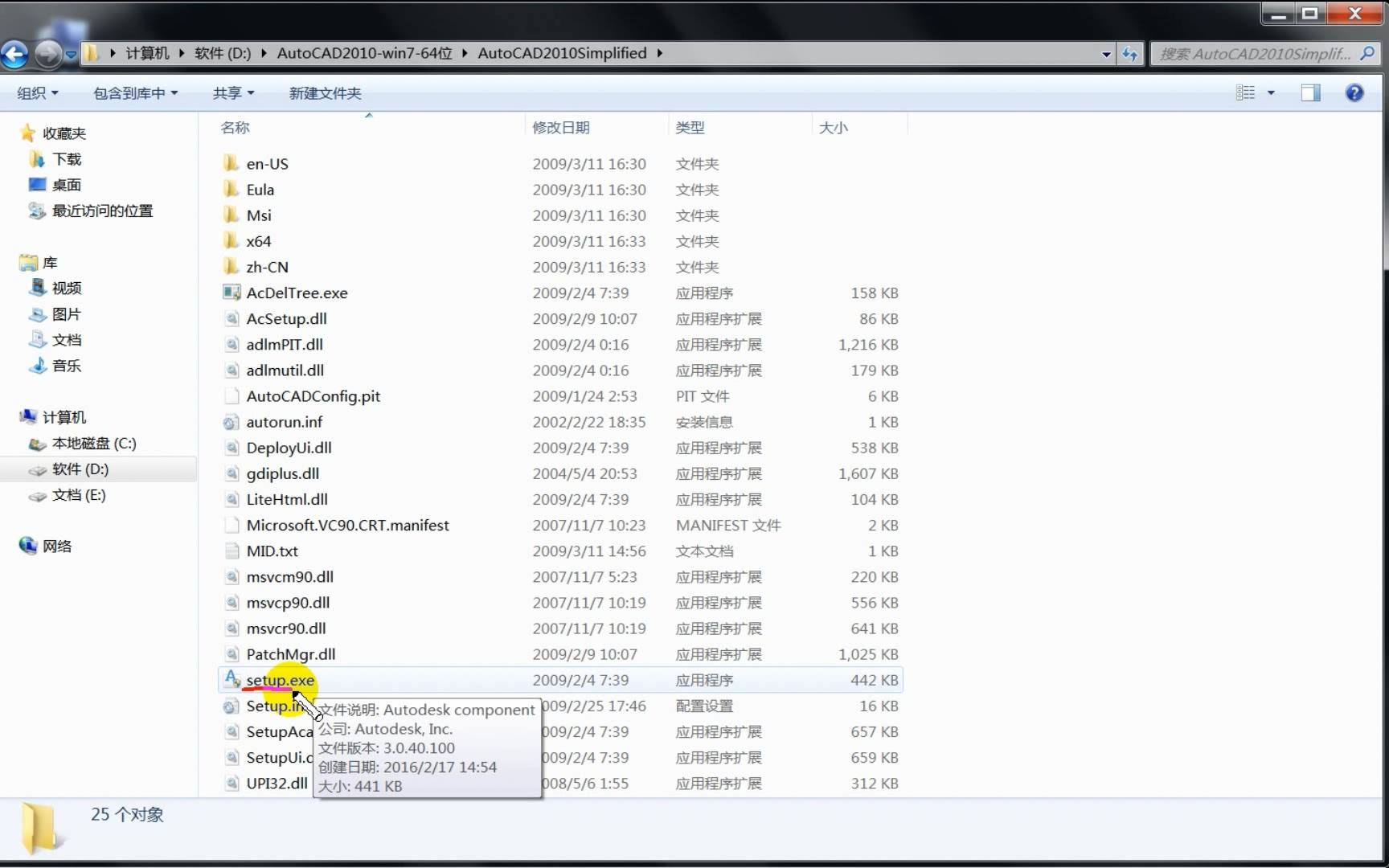
Task: Open the 共享 menu
Action: pos(233,93)
